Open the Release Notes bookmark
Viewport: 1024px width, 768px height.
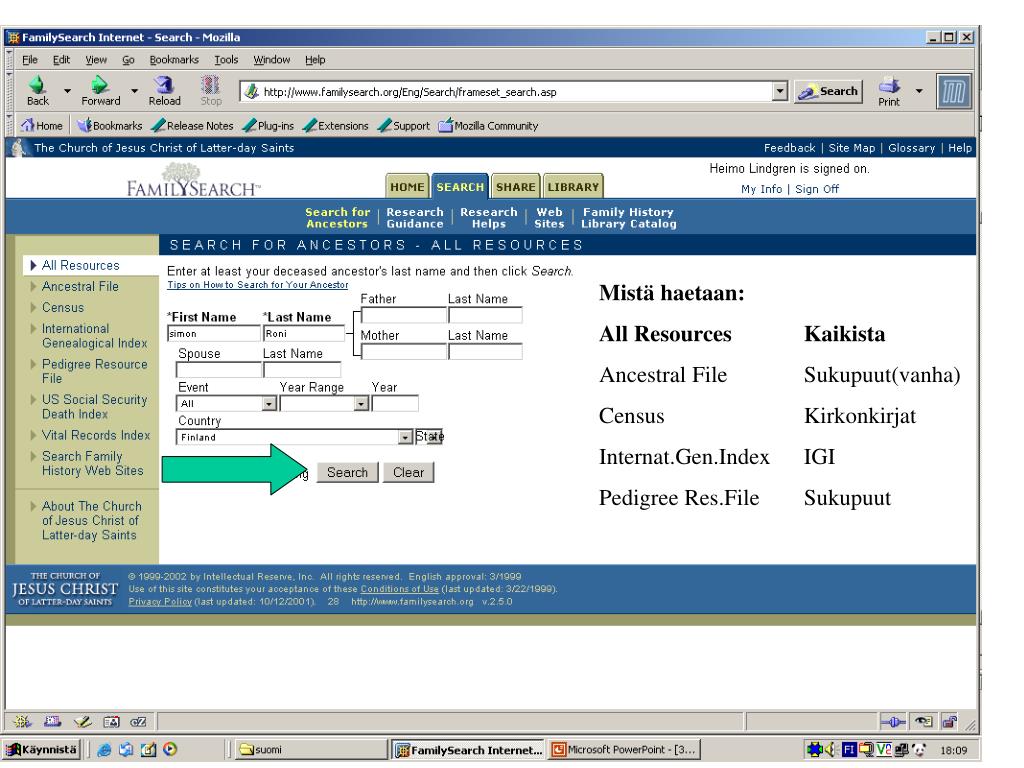coord(192,125)
